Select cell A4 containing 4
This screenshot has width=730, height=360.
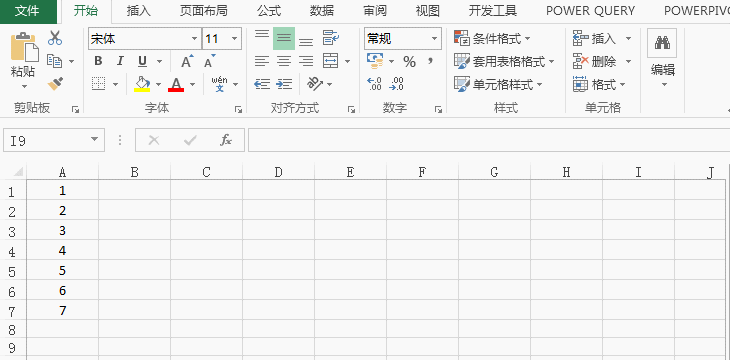(x=62, y=251)
